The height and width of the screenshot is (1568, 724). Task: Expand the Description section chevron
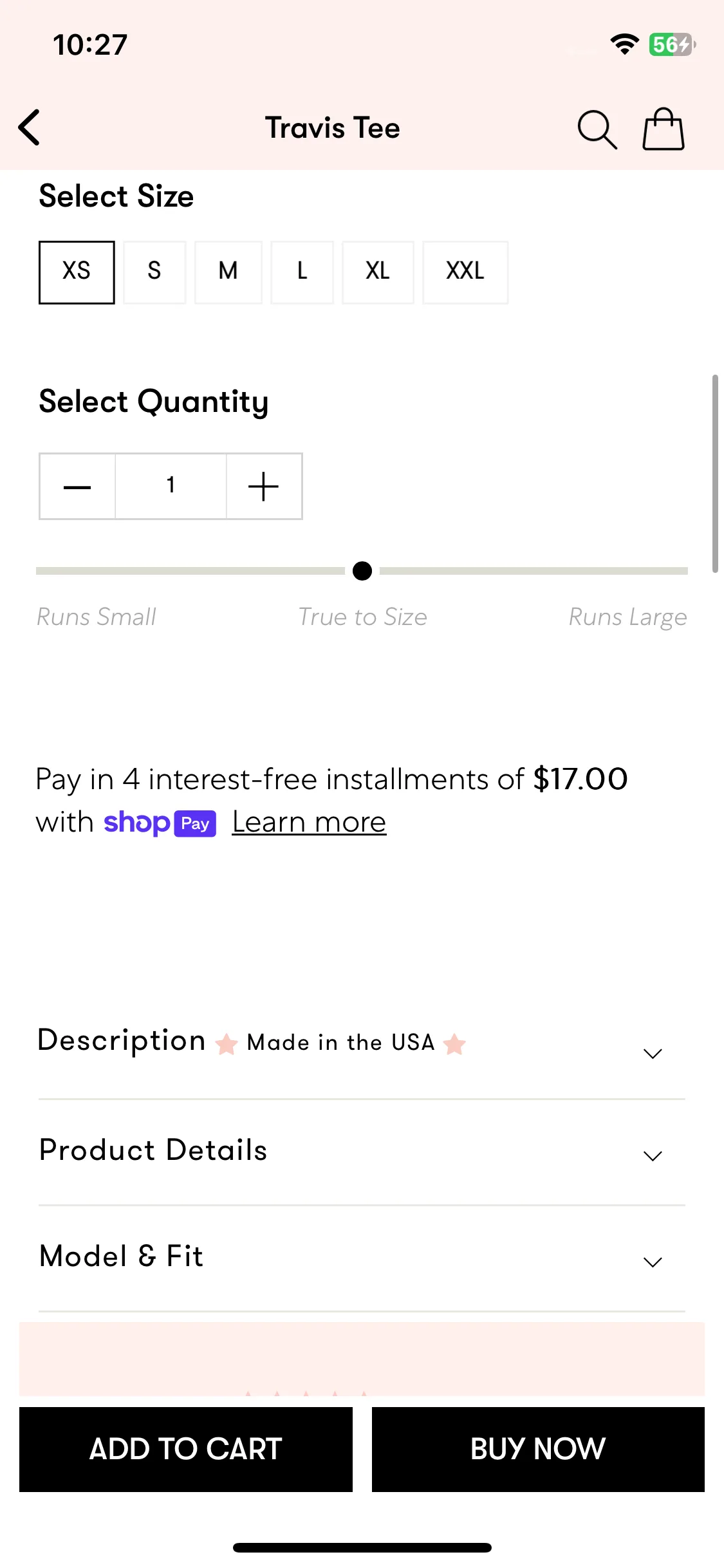(653, 1054)
